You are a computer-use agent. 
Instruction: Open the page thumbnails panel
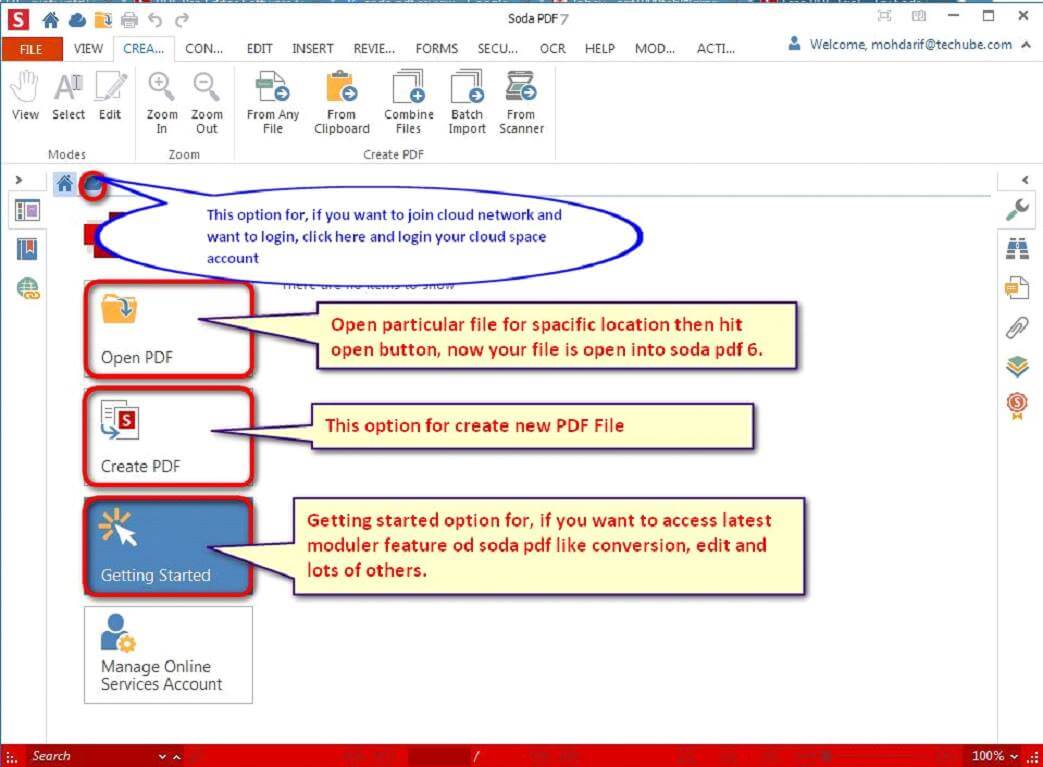tap(27, 211)
